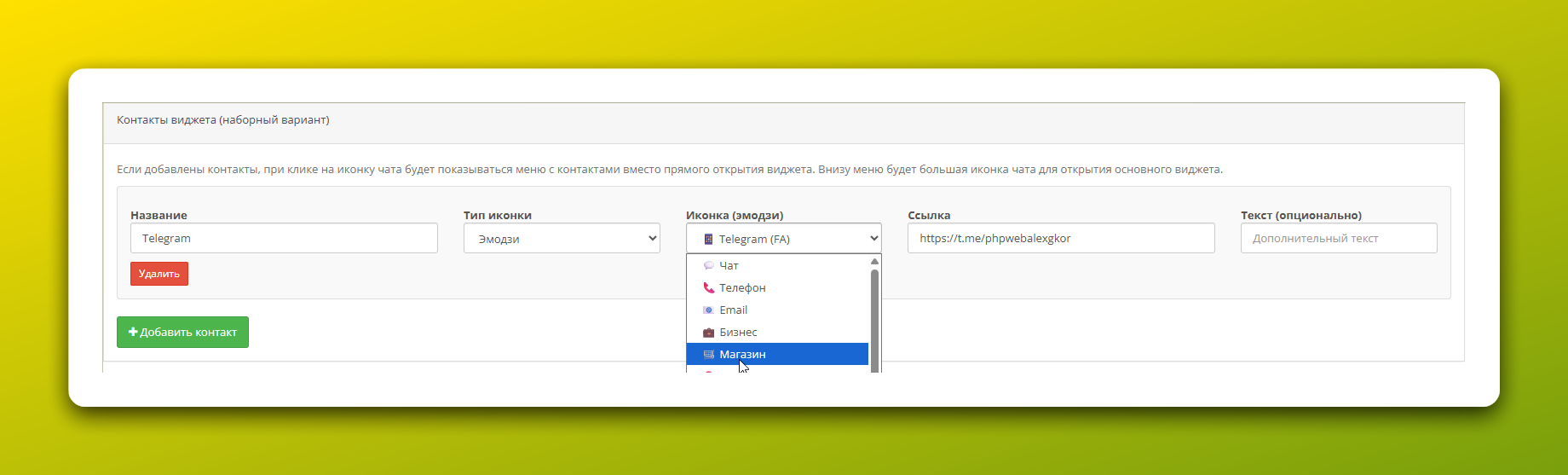Pick the highlighted Магазин option
This screenshot has width=1568, height=475.
point(742,355)
